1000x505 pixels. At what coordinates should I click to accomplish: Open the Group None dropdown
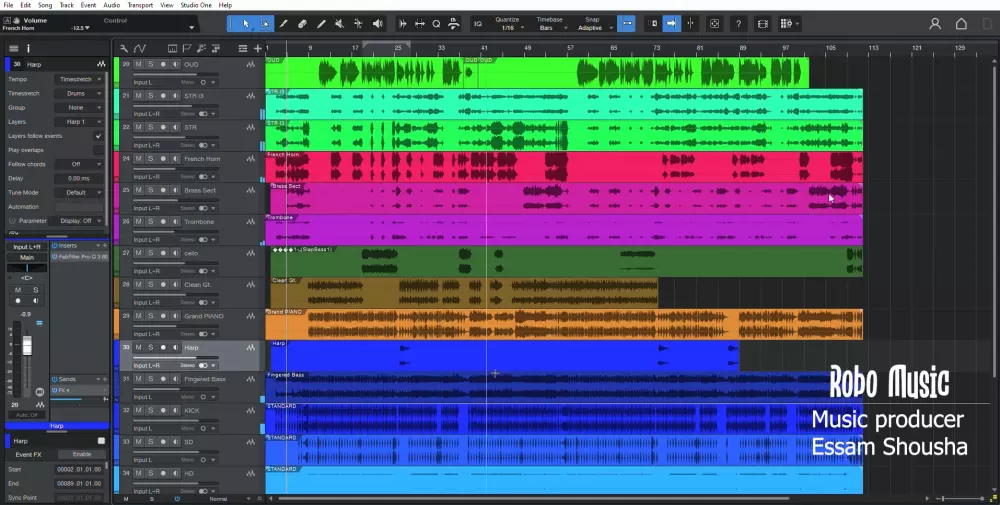pos(80,107)
